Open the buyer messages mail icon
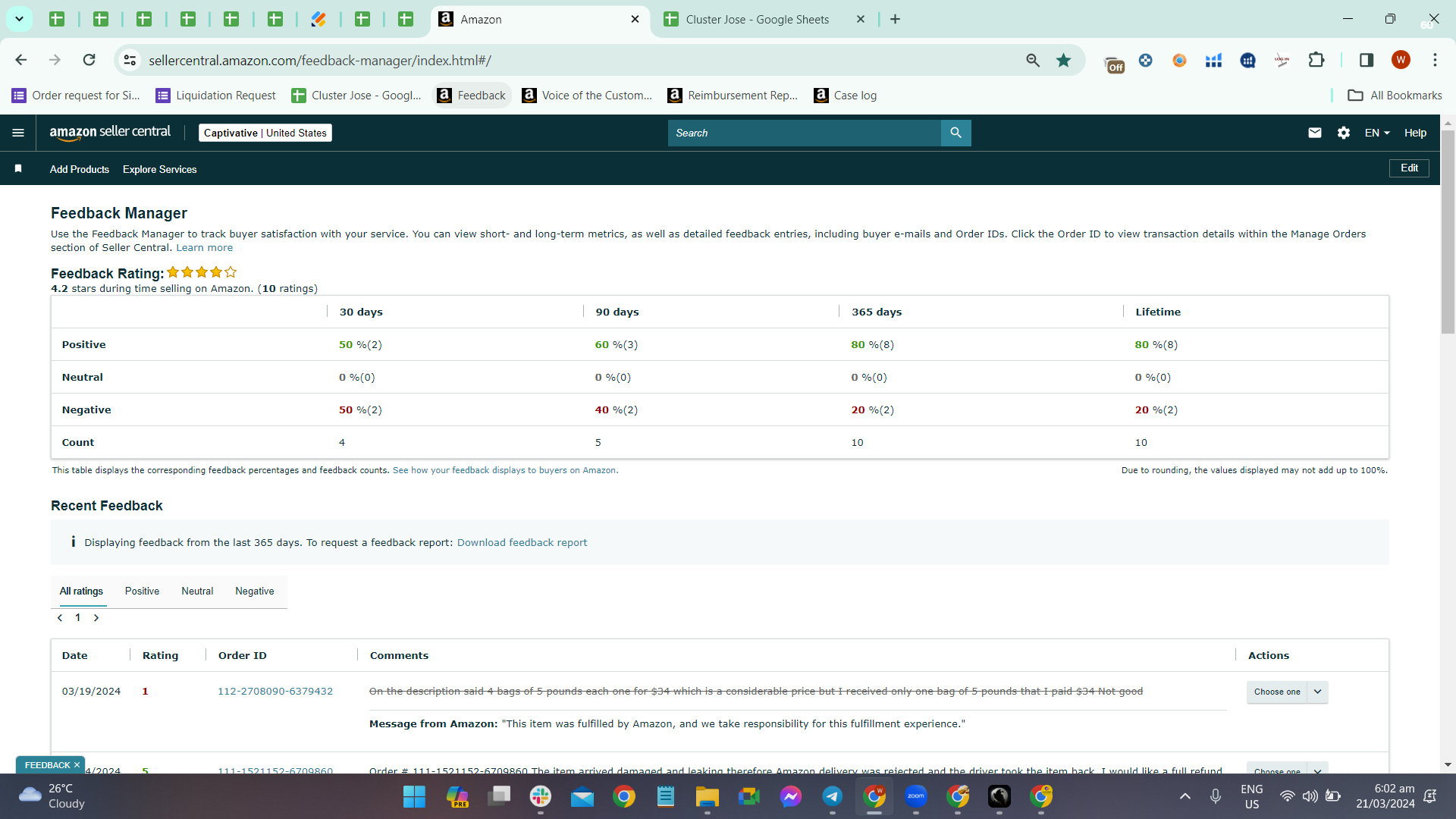Viewport: 1456px width, 819px height. pyautogui.click(x=1315, y=133)
